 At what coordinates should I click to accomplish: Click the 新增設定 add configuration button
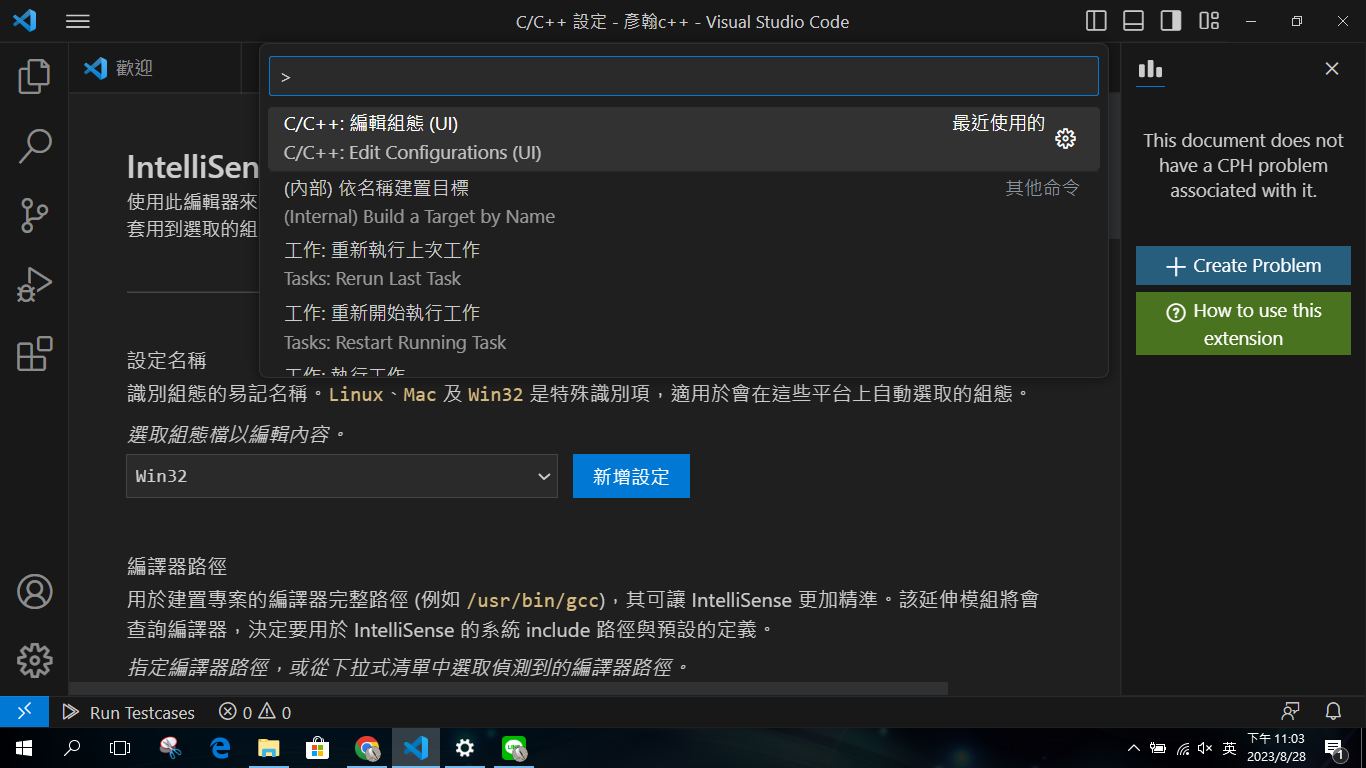point(631,476)
